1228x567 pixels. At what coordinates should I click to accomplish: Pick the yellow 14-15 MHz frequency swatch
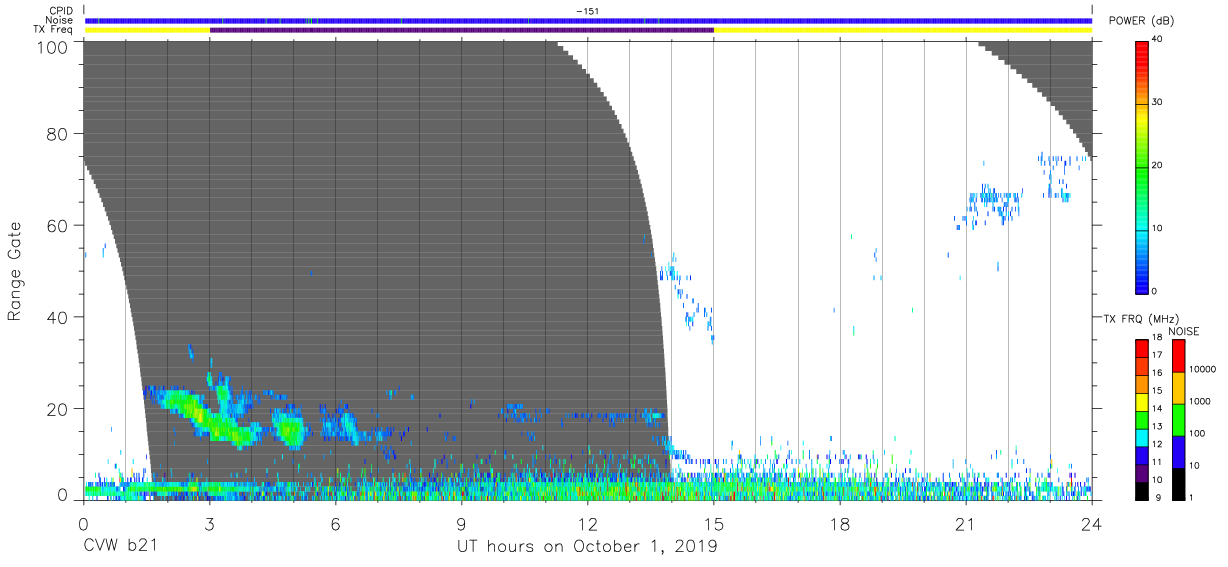1142,402
